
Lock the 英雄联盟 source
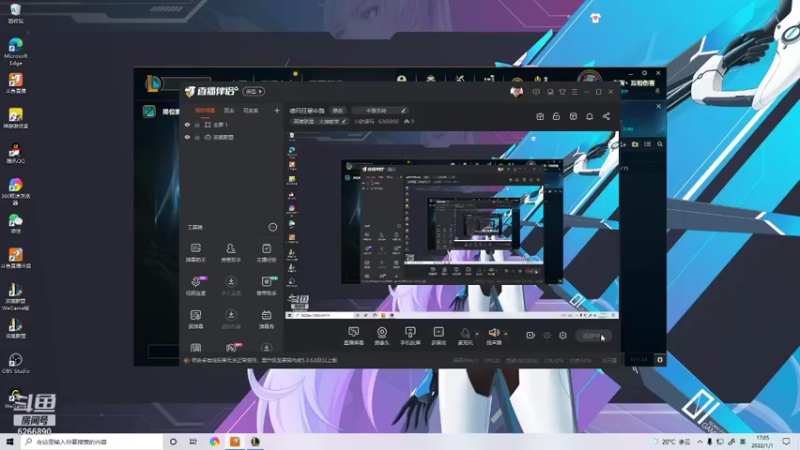[x=197, y=137]
